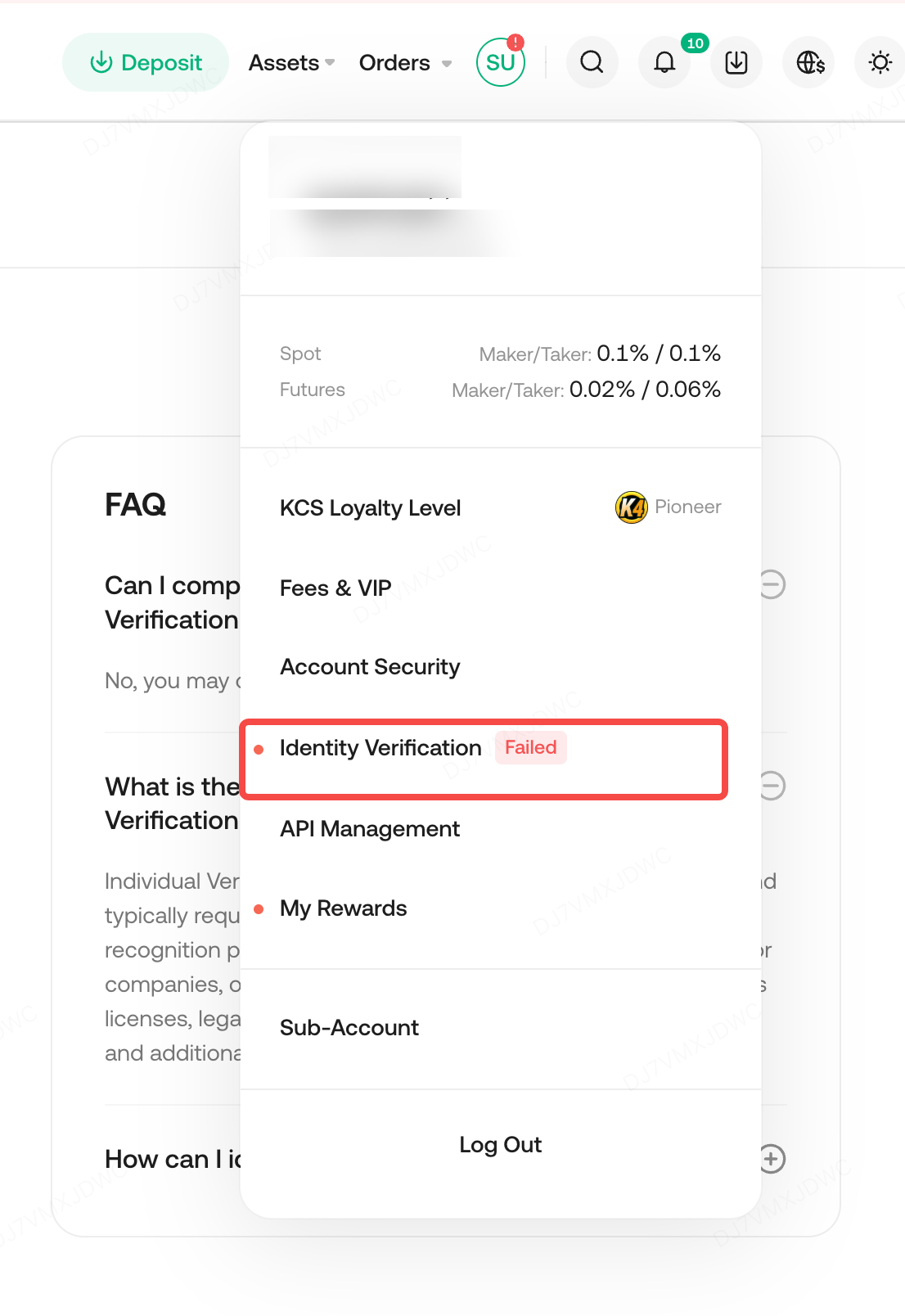
Task: Open language and currency globe icon
Action: click(809, 62)
